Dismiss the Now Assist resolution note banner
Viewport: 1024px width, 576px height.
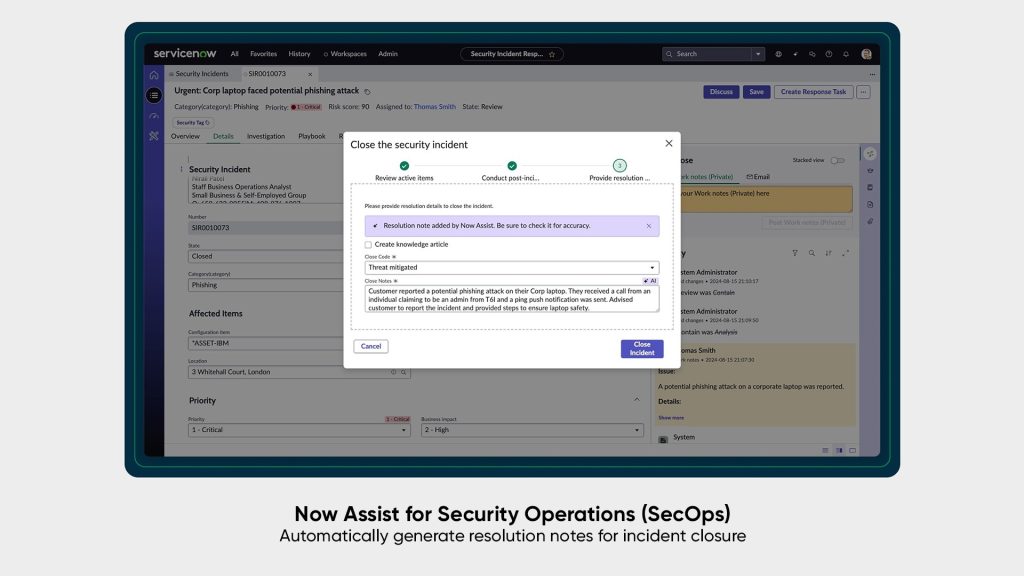coord(648,226)
